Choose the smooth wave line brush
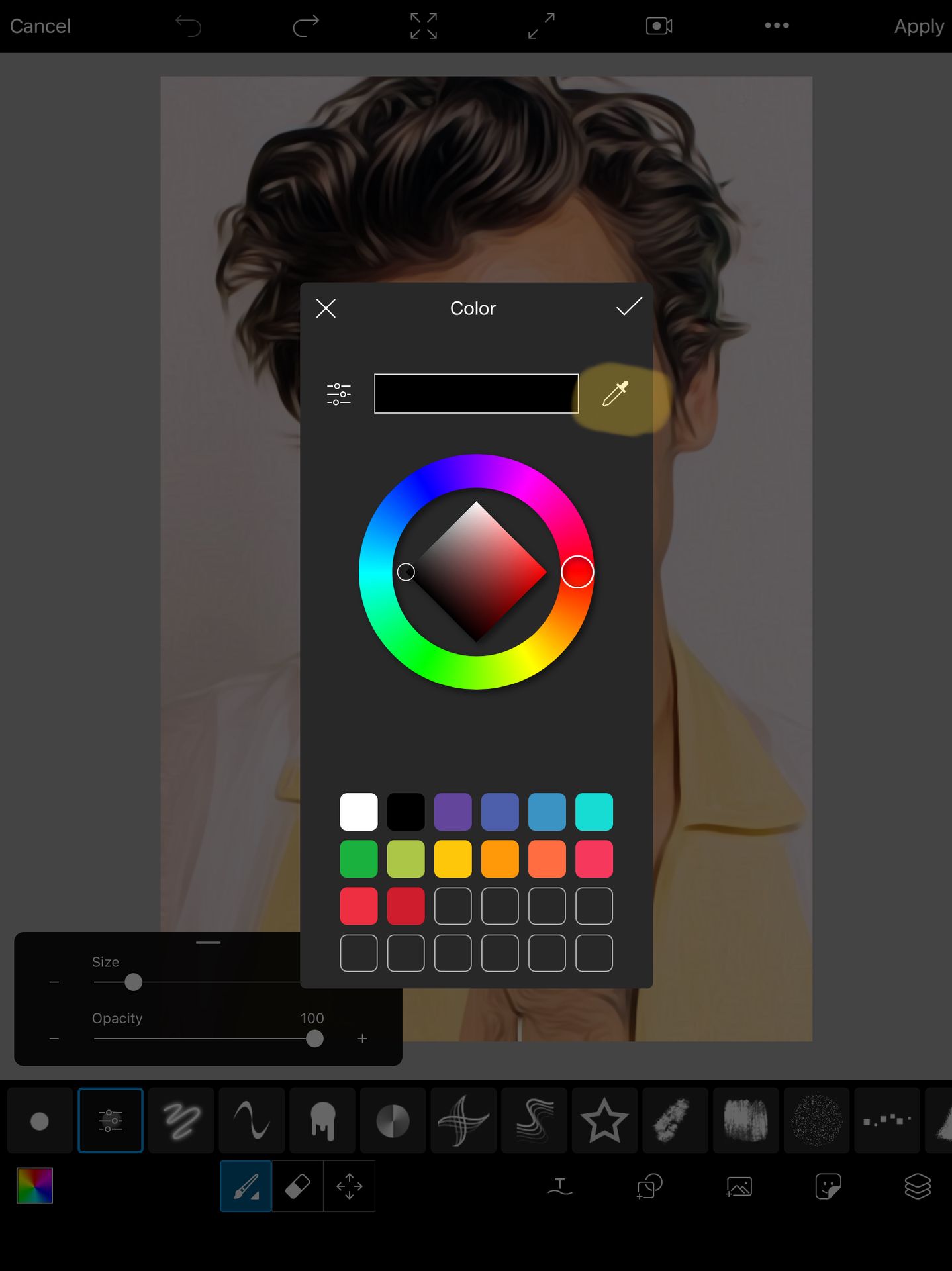This screenshot has height=1271, width=952. click(x=252, y=1121)
